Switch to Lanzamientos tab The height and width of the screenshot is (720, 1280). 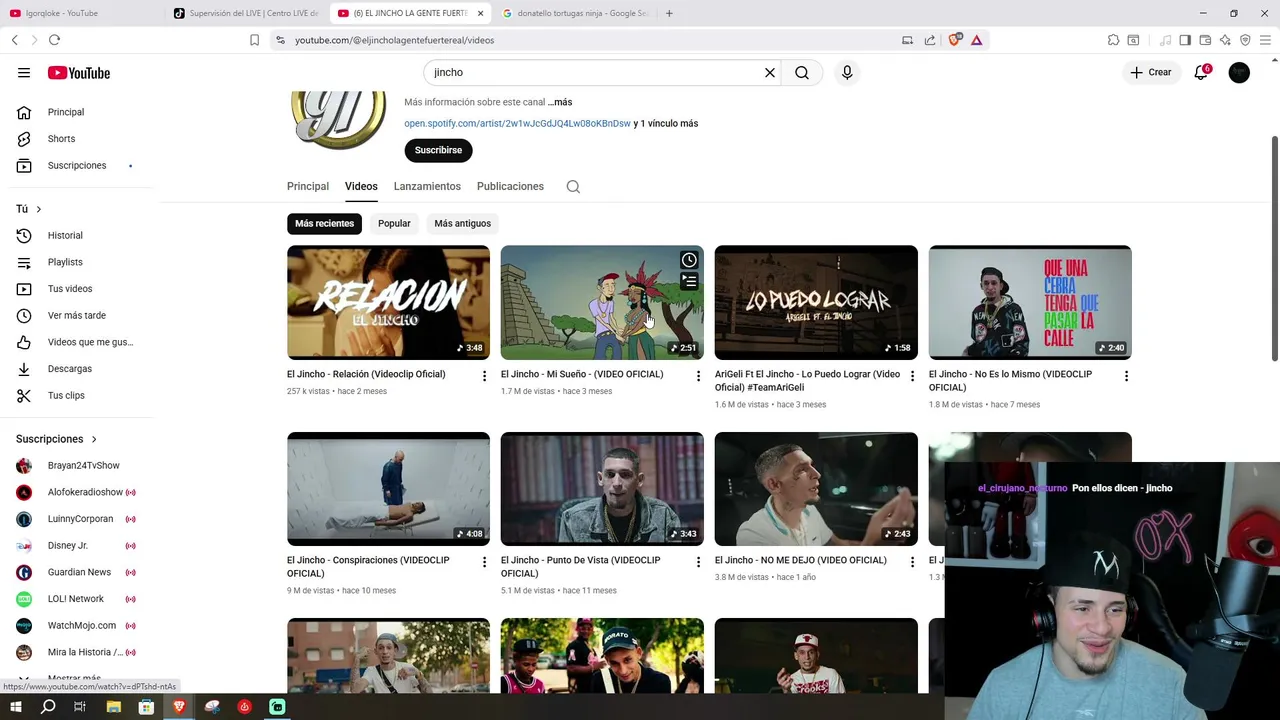(427, 187)
